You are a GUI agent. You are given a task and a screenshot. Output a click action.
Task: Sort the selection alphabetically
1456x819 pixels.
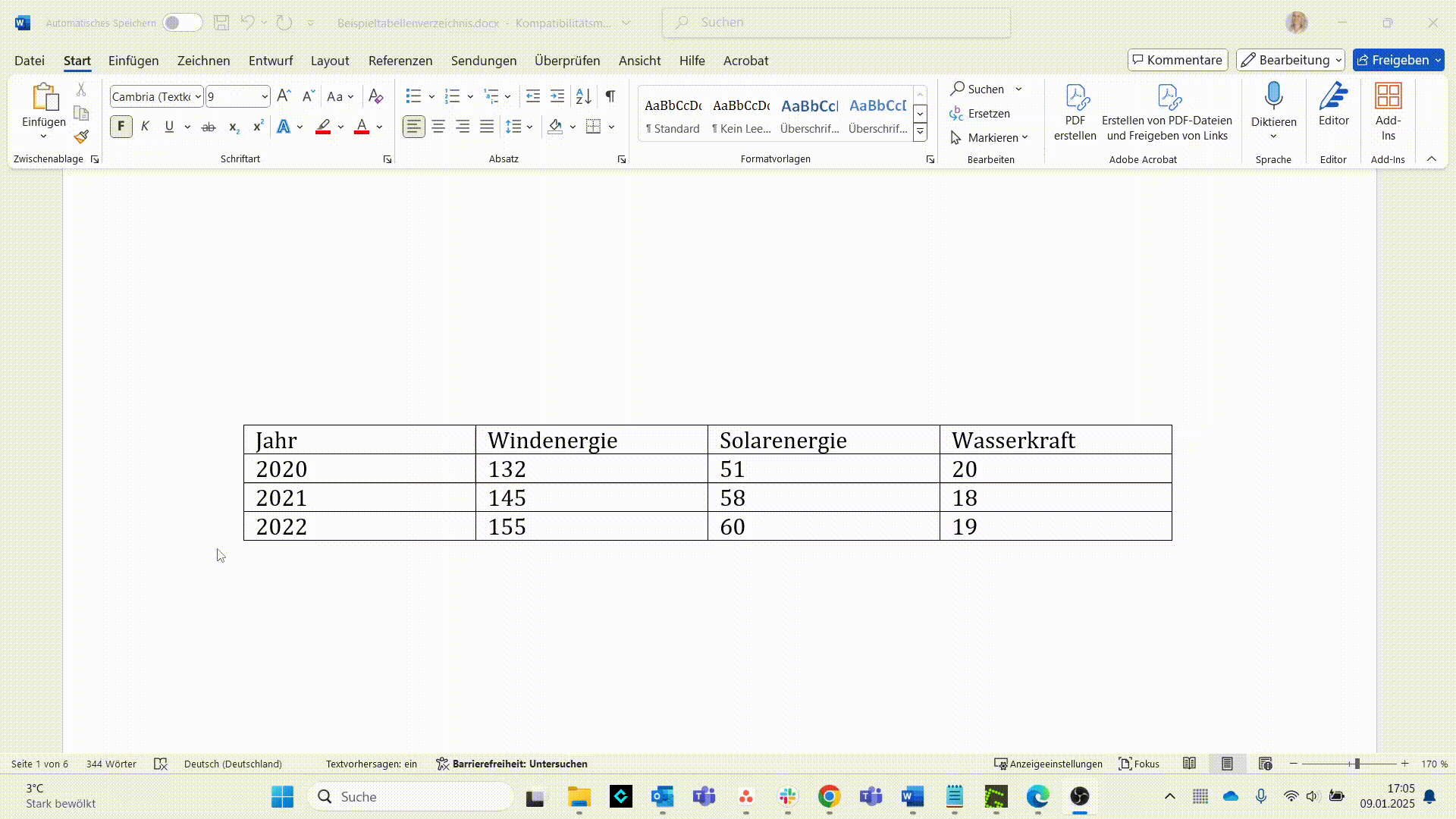tap(583, 96)
